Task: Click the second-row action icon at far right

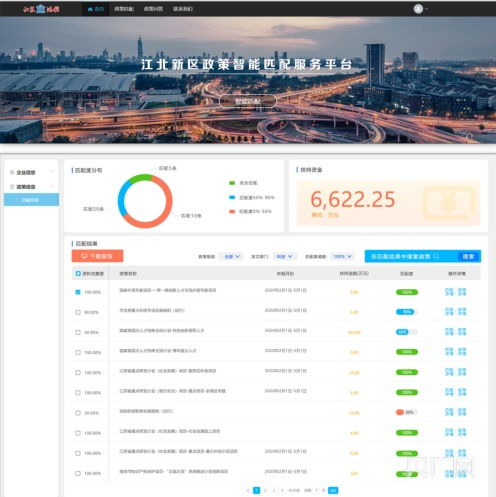Action: click(x=462, y=312)
